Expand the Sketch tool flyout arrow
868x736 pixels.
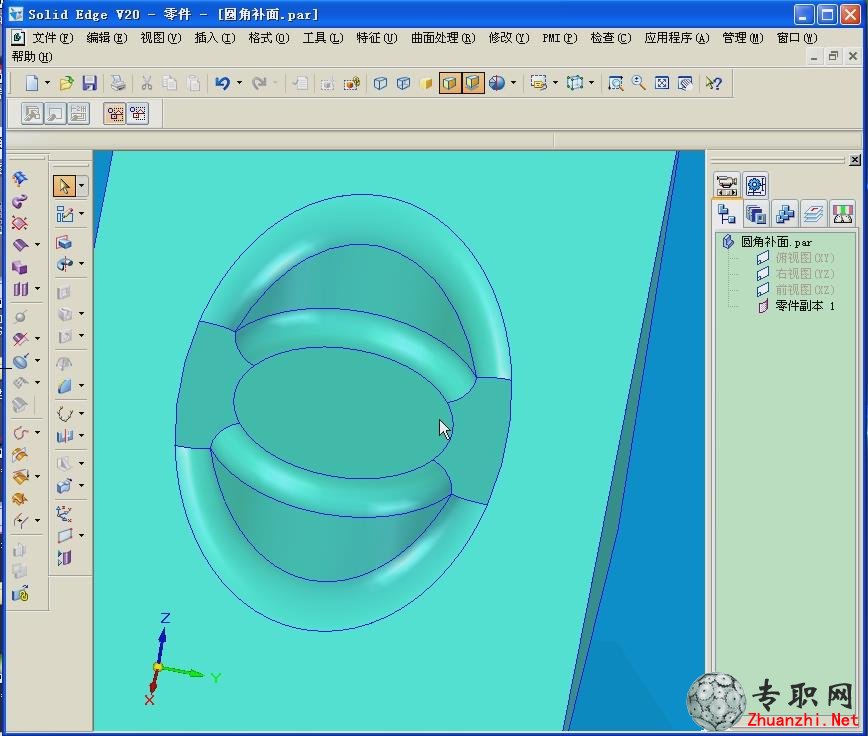click(x=81, y=214)
